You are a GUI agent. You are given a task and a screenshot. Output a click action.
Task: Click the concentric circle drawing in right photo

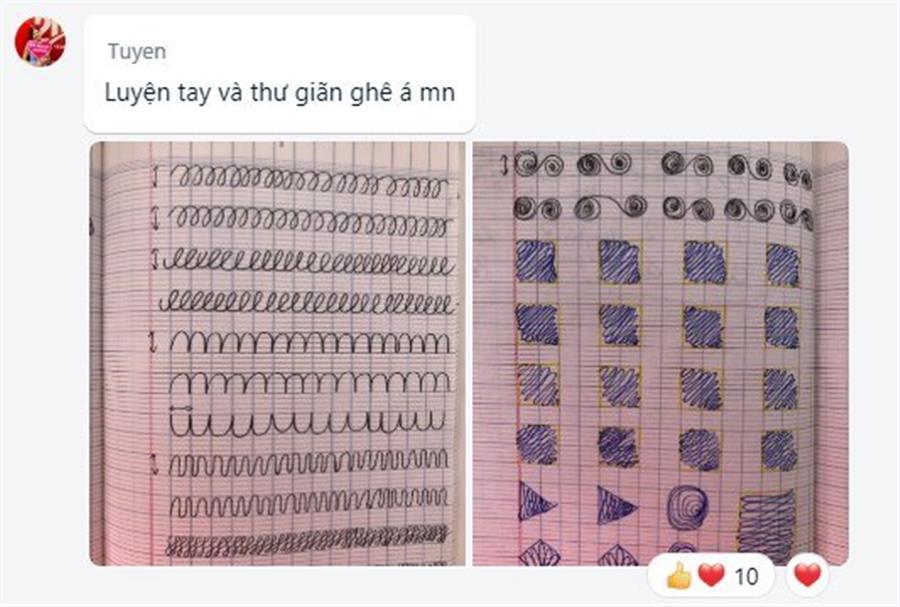(688, 507)
